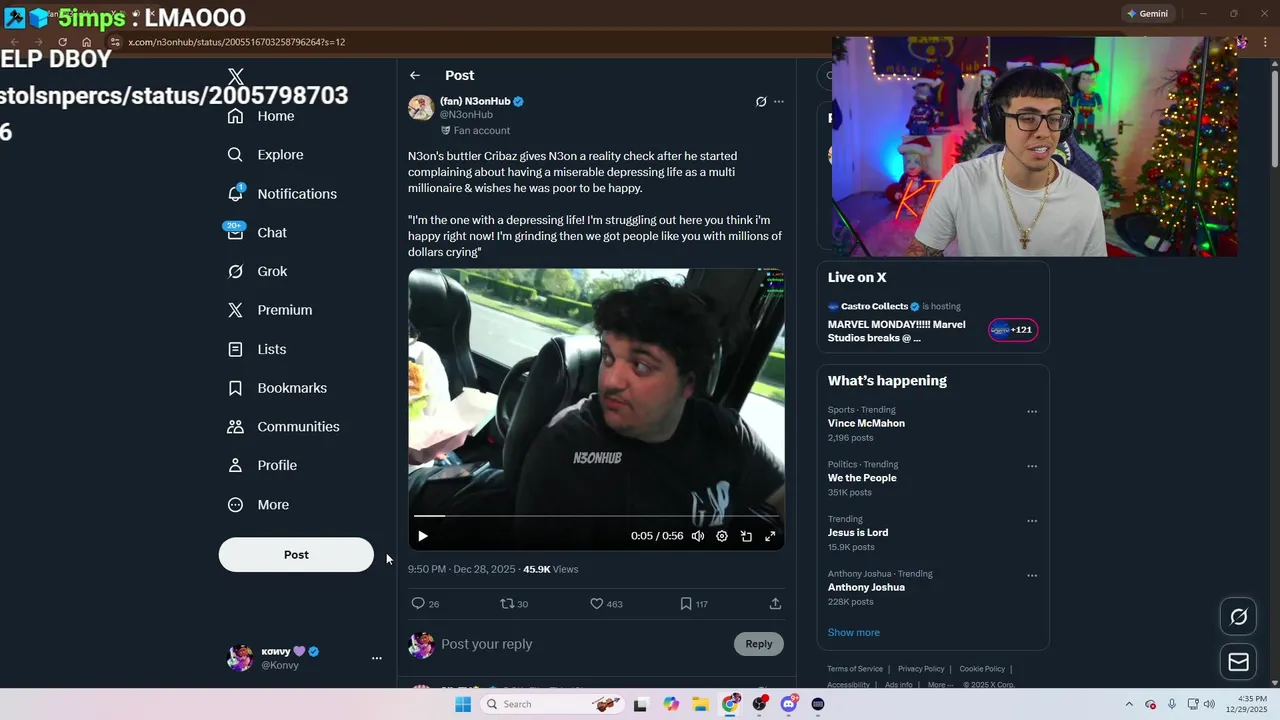The width and height of the screenshot is (1280, 720).
Task: Open N3onHub's profile avatar on the post
Action: pyautogui.click(x=421, y=108)
